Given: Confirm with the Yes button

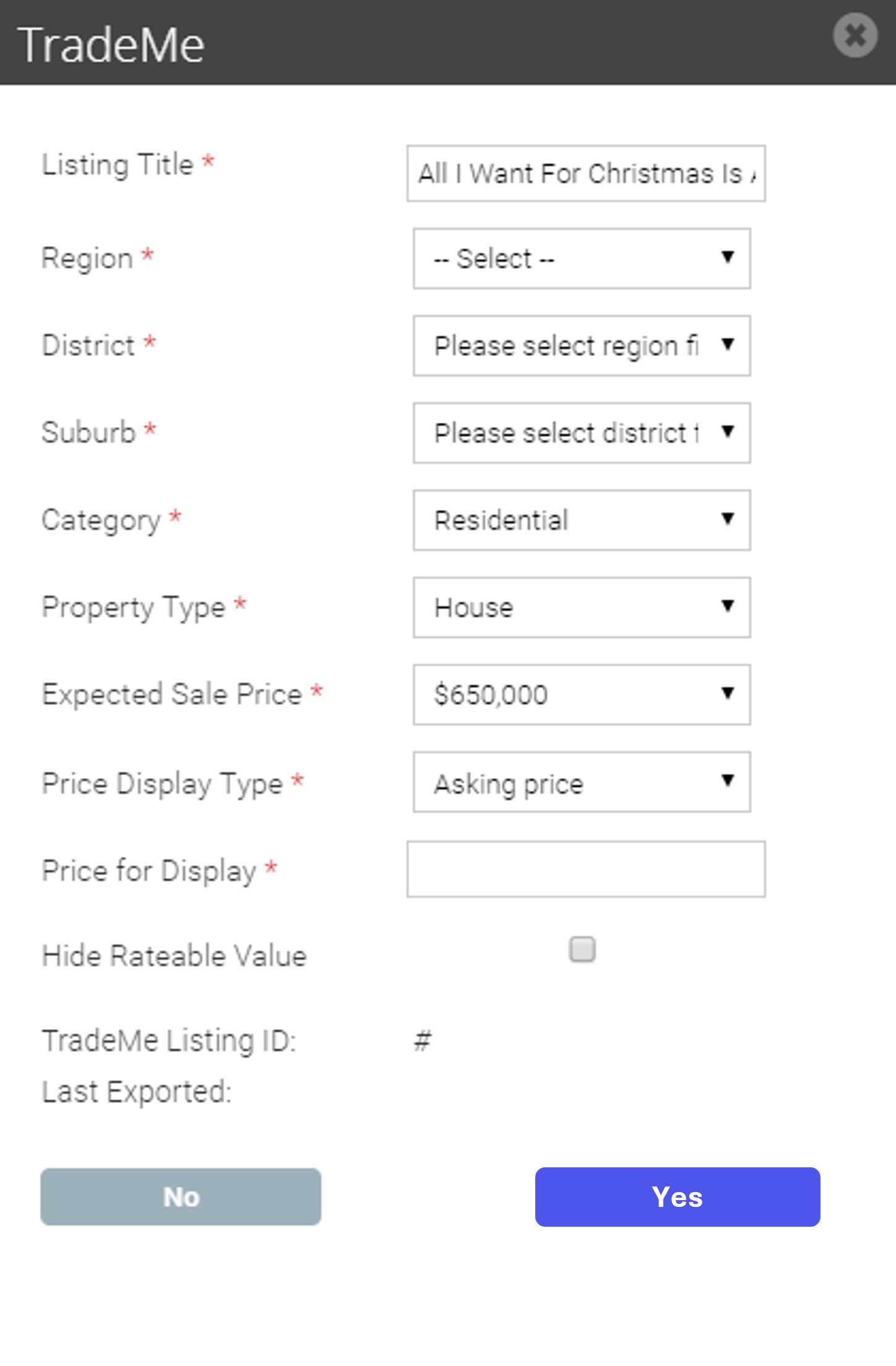Looking at the screenshot, I should pos(678,1196).
